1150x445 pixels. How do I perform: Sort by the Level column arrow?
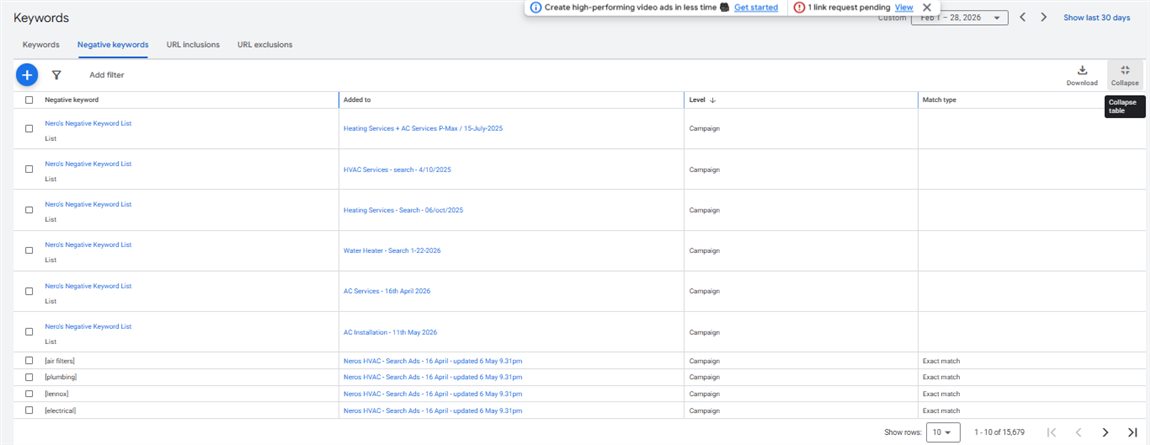tap(712, 100)
